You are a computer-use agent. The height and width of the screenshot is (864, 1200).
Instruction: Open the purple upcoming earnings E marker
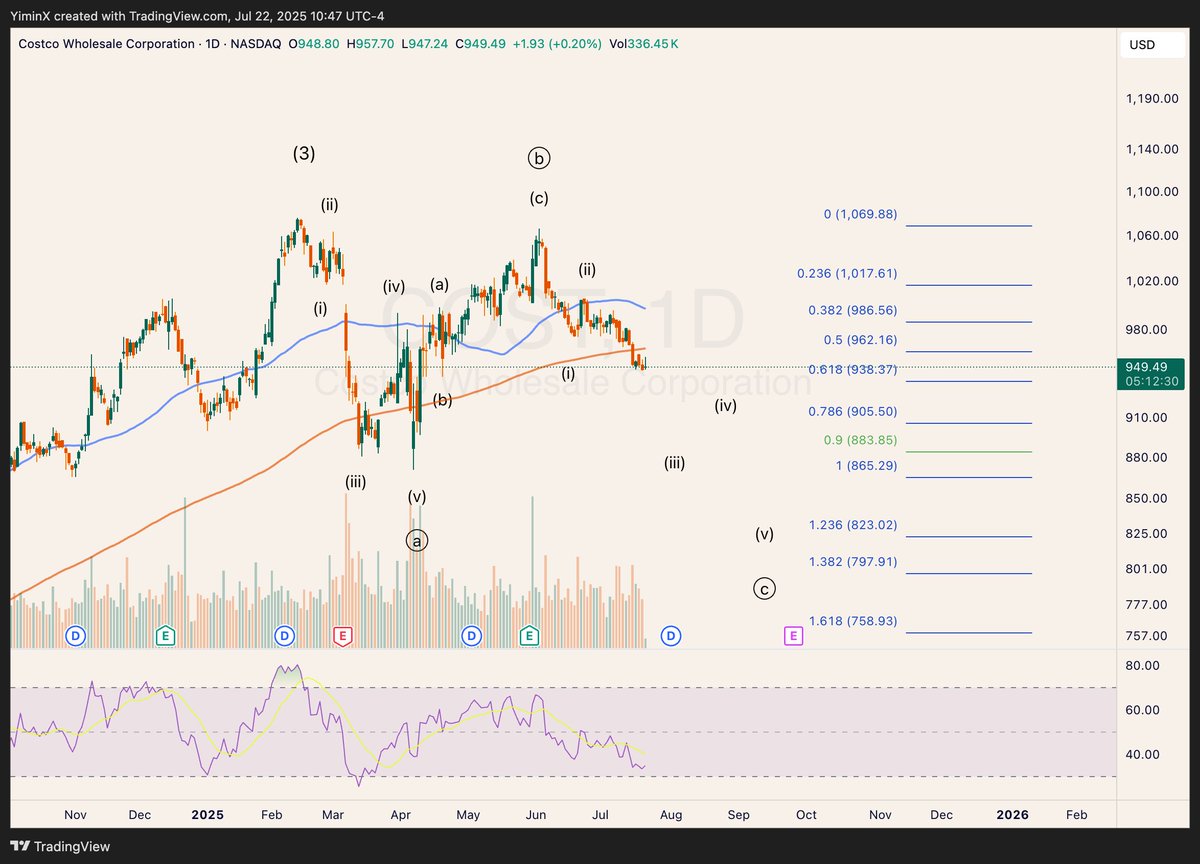pos(793,635)
